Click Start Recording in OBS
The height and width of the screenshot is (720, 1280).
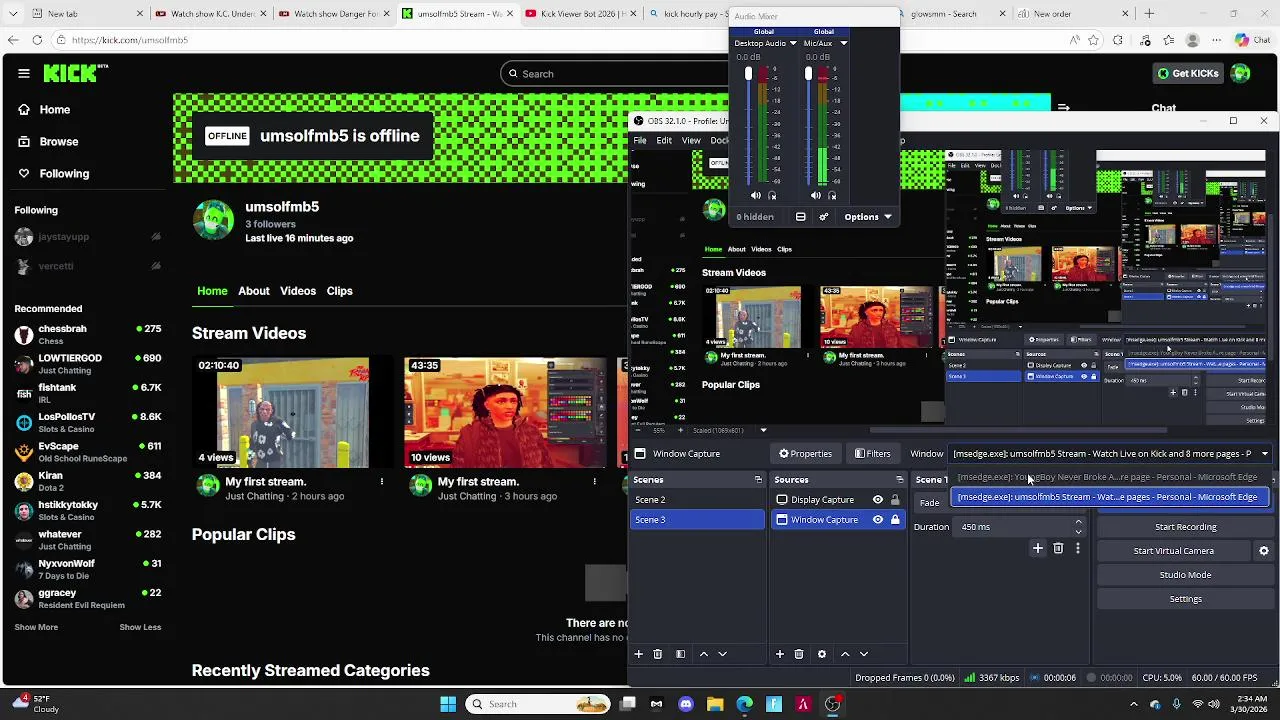click(1185, 527)
